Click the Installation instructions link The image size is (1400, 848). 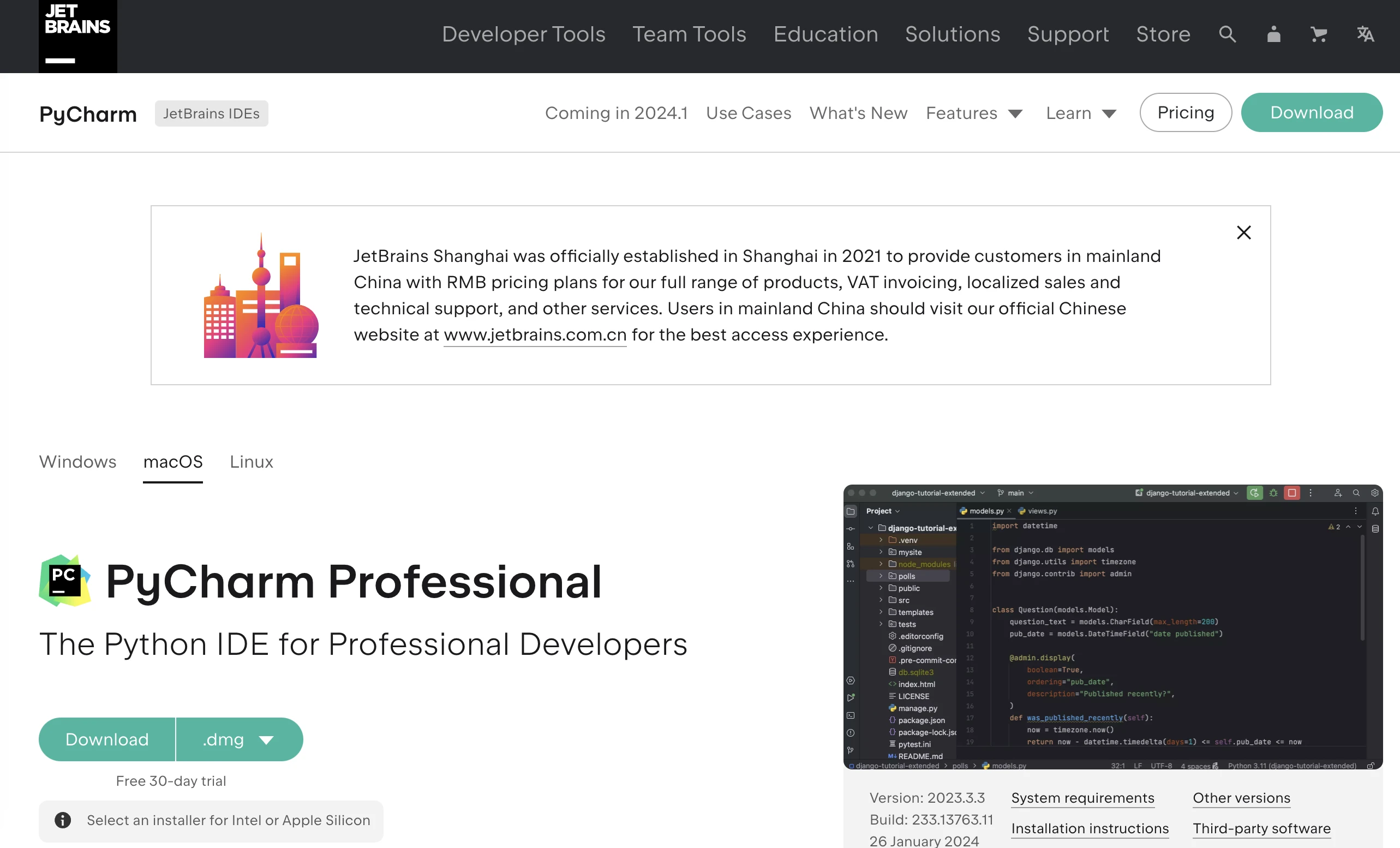point(1090,827)
